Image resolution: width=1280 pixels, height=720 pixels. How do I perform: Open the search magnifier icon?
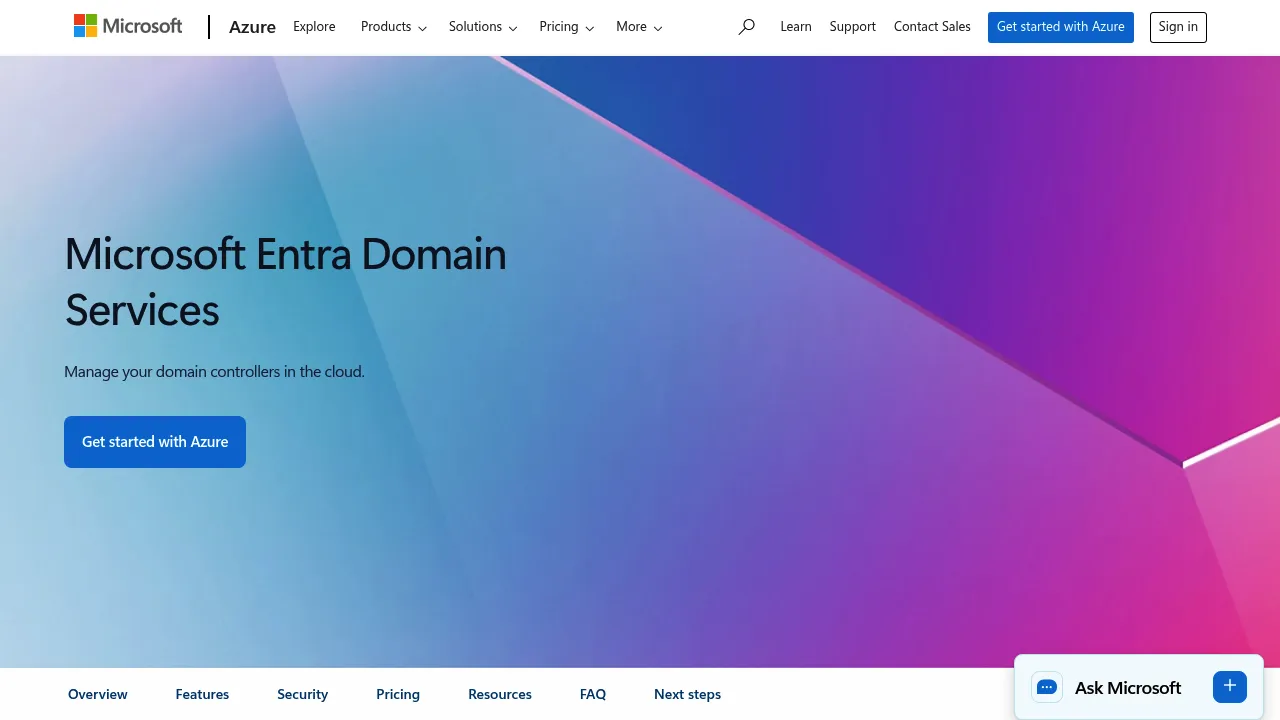click(x=746, y=27)
